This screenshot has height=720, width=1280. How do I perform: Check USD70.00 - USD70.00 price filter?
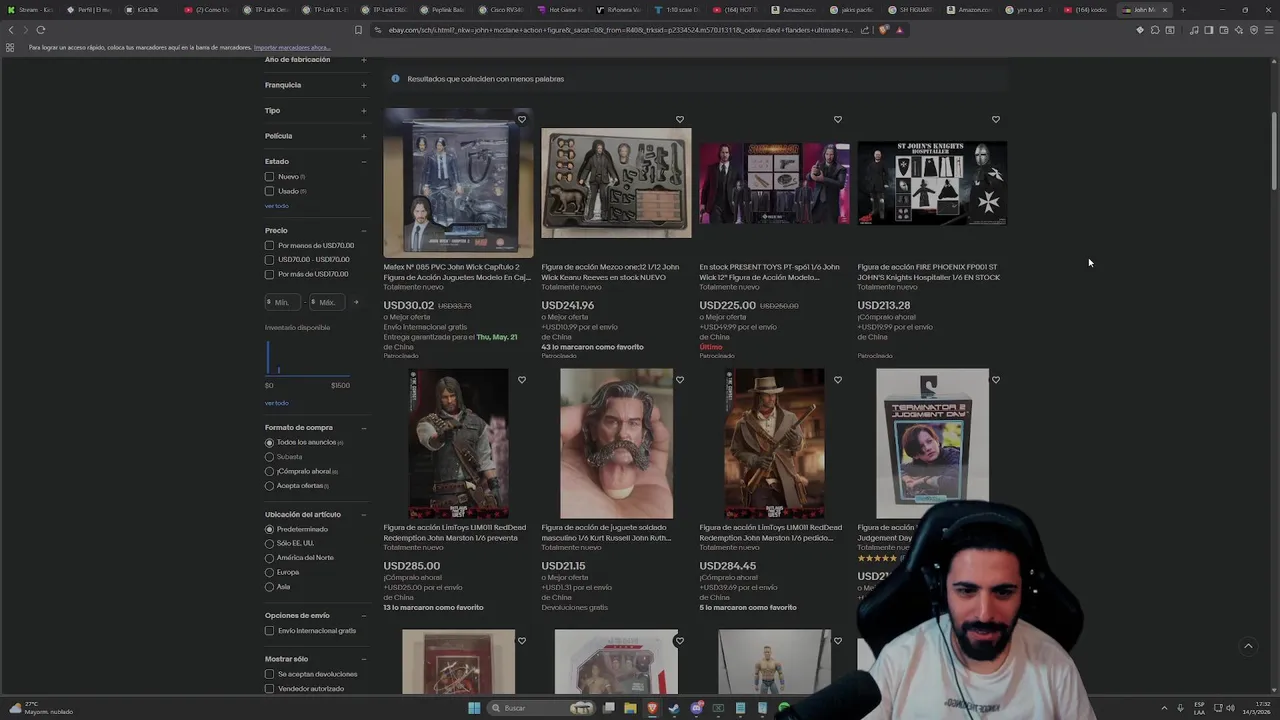[x=269, y=260]
